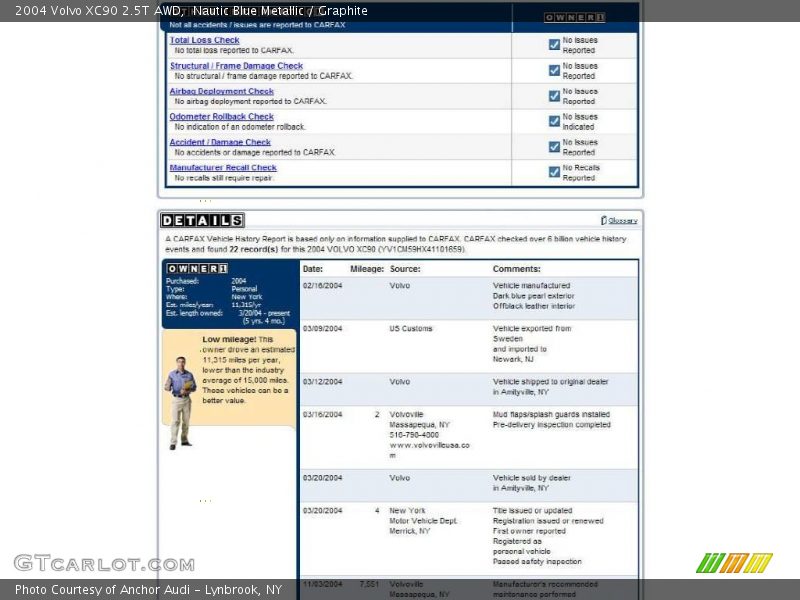Click the date 02/16/2004
The image size is (800, 600).
pyautogui.click(x=322, y=286)
